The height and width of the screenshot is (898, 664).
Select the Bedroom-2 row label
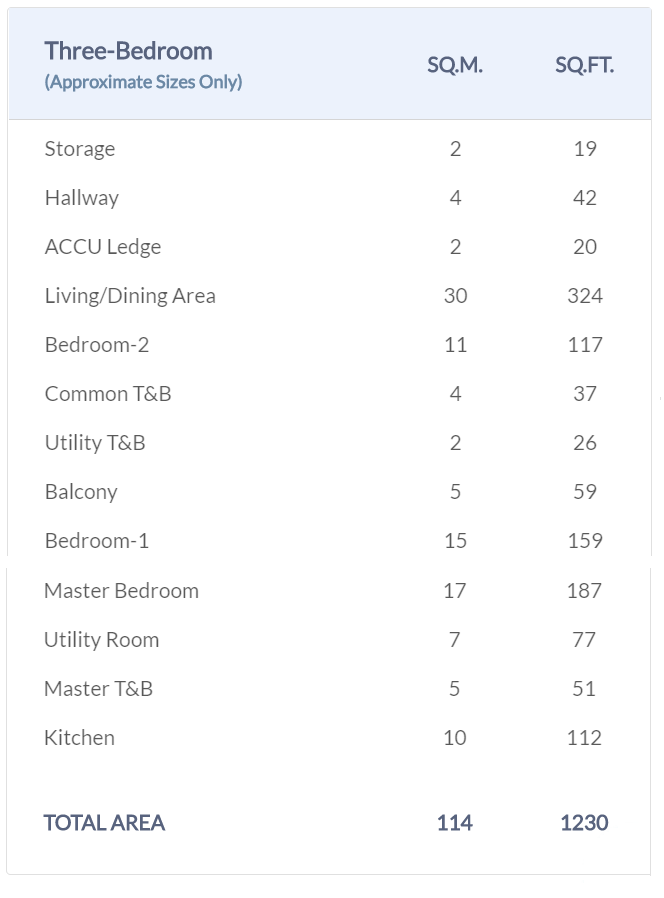click(97, 345)
